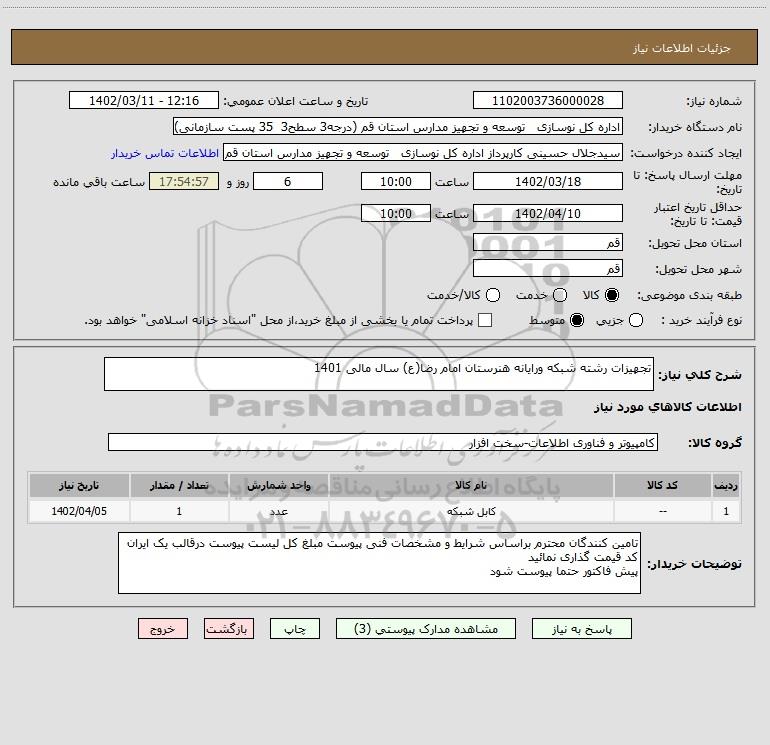Click the price validity time field 10:00

[x=396, y=214]
